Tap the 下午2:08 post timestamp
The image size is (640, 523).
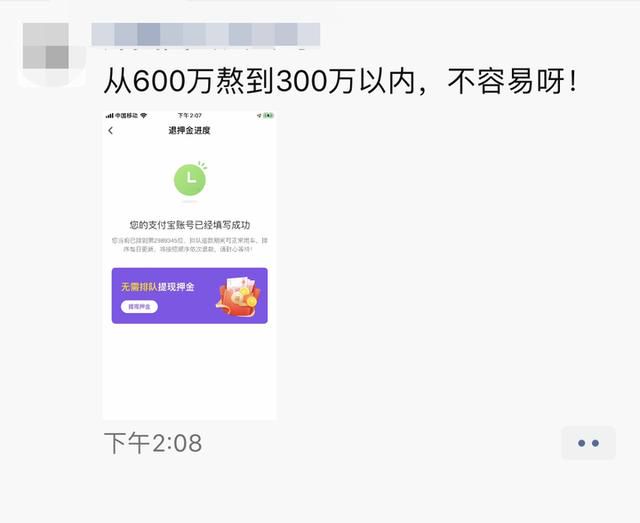point(153,443)
